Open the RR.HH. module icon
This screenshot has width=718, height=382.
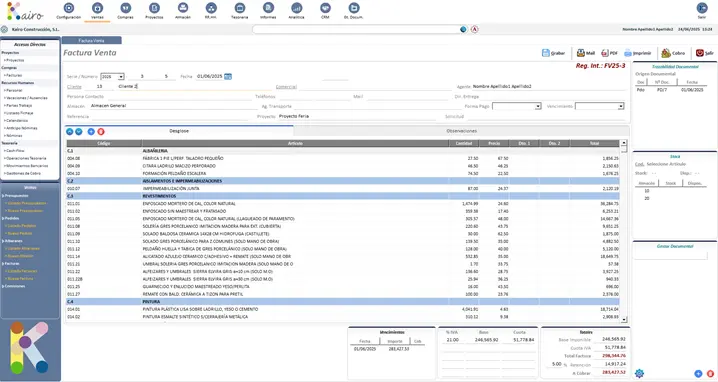click(x=211, y=8)
